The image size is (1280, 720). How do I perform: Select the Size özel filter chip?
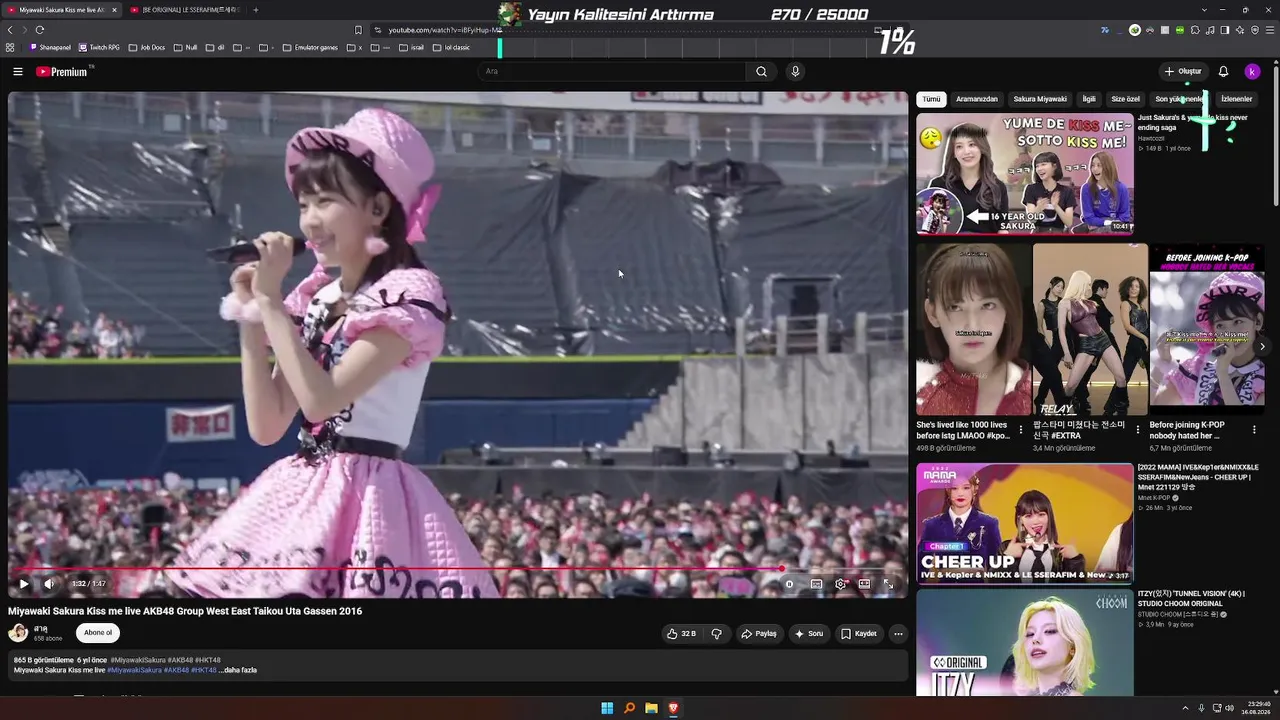[1126, 99]
